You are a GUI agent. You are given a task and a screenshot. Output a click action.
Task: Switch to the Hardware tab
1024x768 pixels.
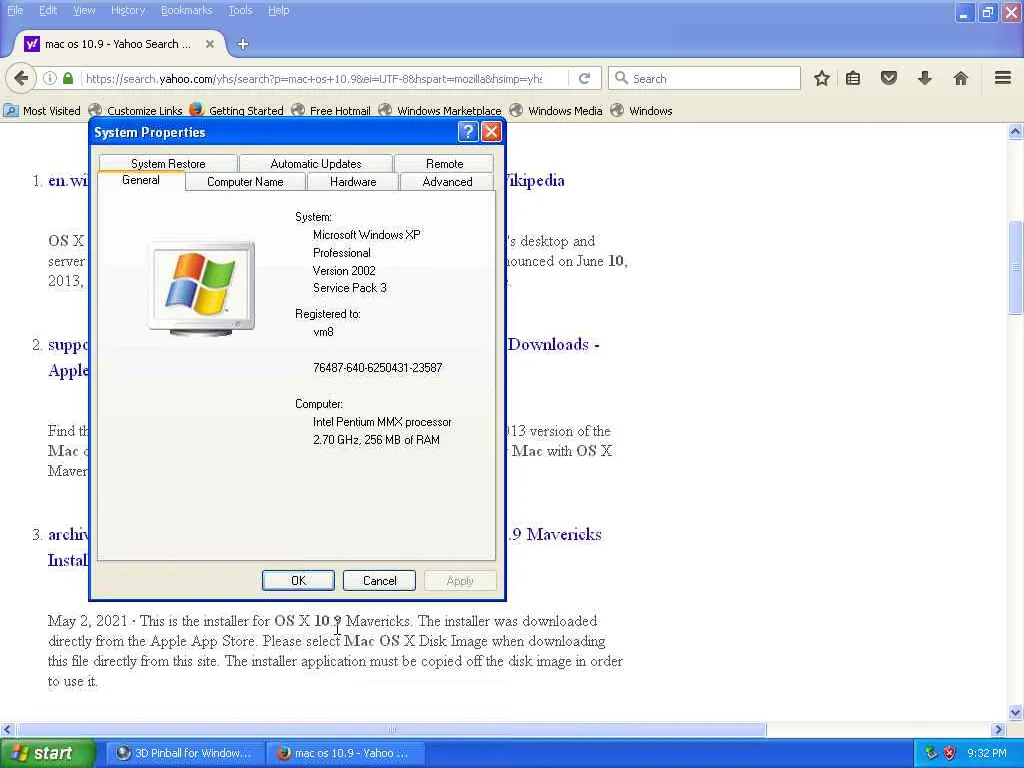[x=353, y=182]
